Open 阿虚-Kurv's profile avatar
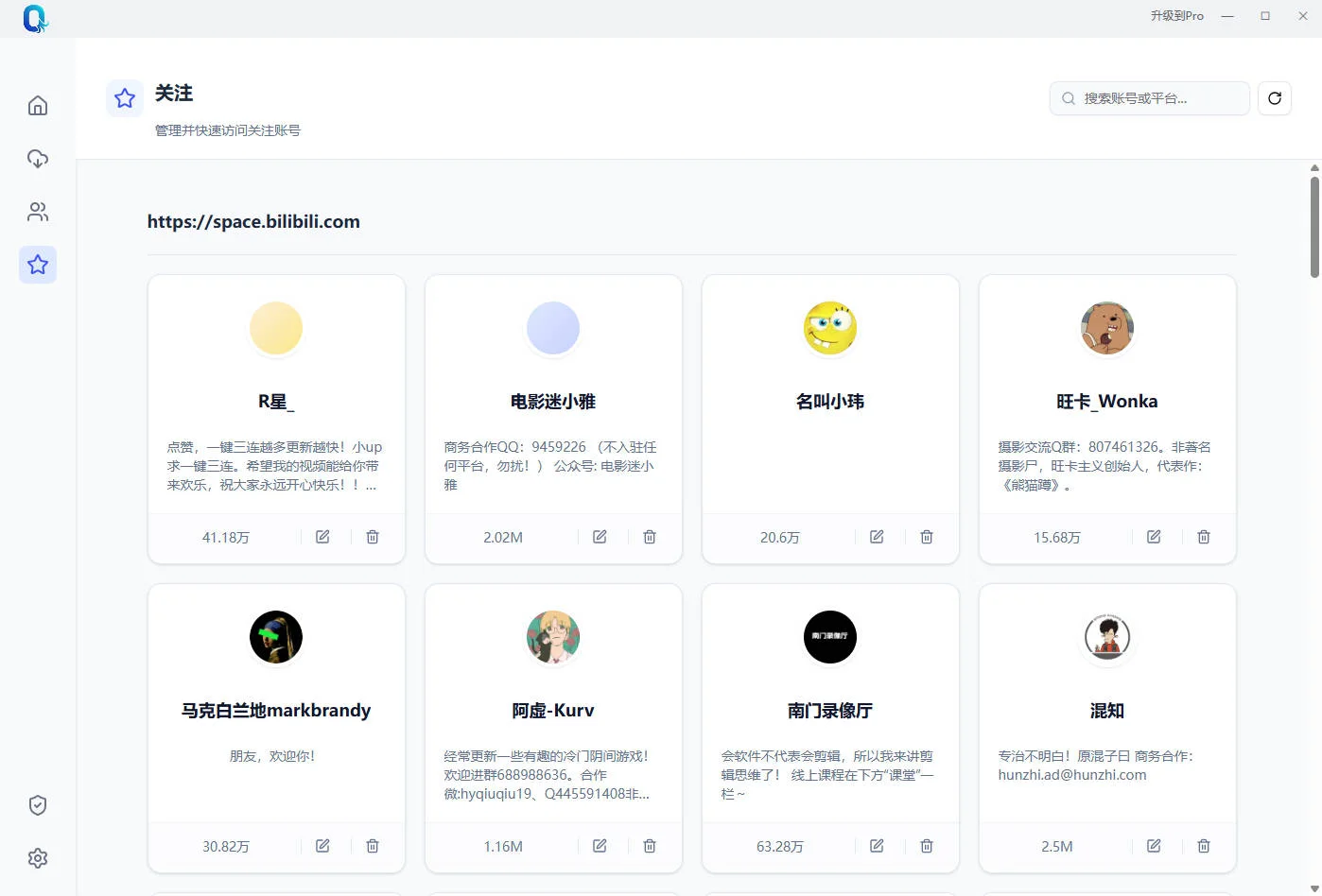The image size is (1322, 896). [552, 637]
